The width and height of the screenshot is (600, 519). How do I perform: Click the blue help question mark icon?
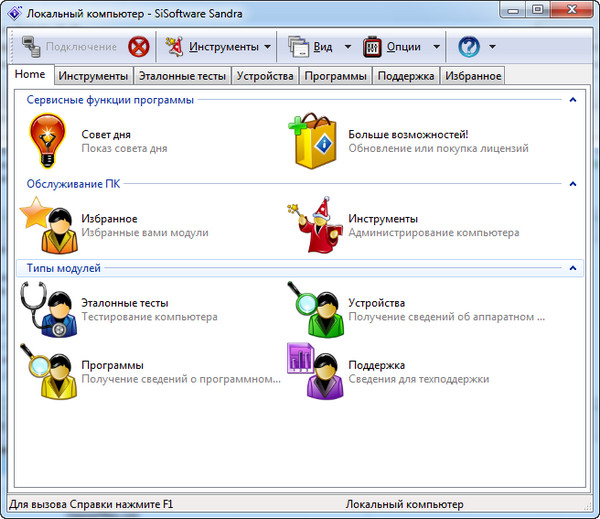point(468,46)
